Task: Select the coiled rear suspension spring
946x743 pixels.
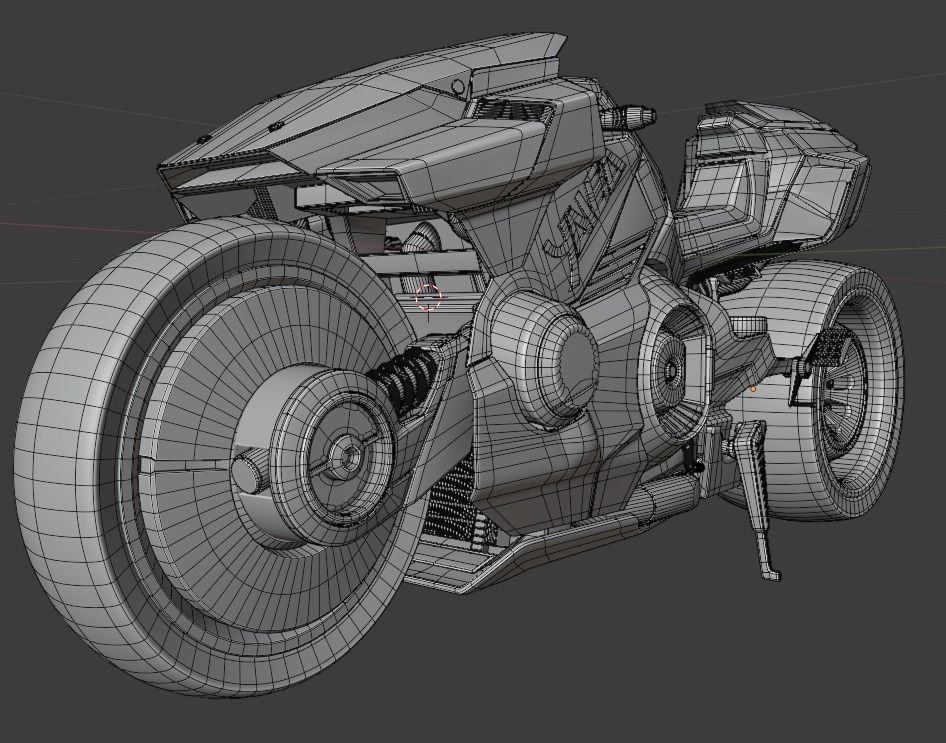Action: 402,376
